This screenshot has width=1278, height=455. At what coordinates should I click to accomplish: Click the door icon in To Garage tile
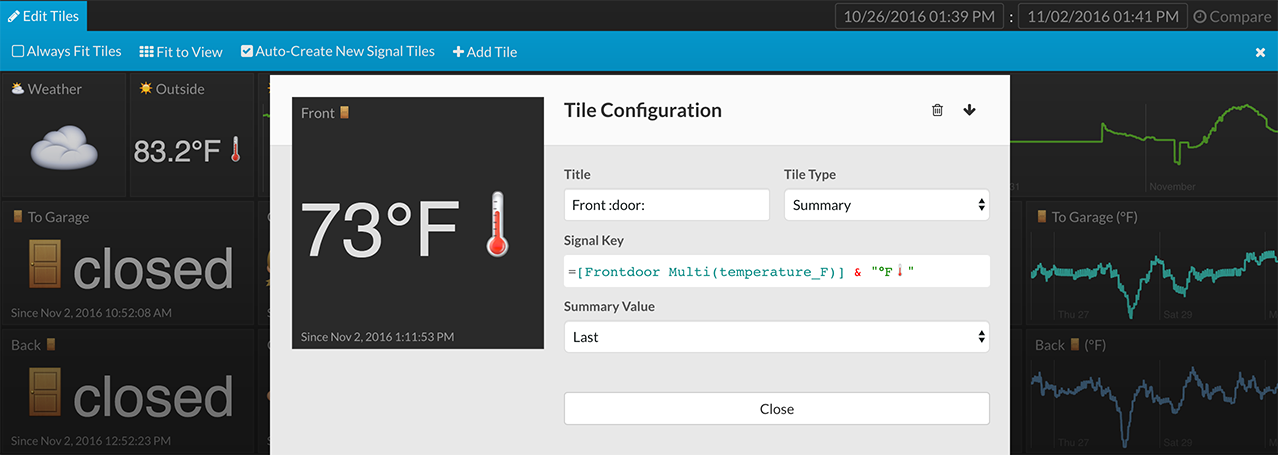[44, 268]
